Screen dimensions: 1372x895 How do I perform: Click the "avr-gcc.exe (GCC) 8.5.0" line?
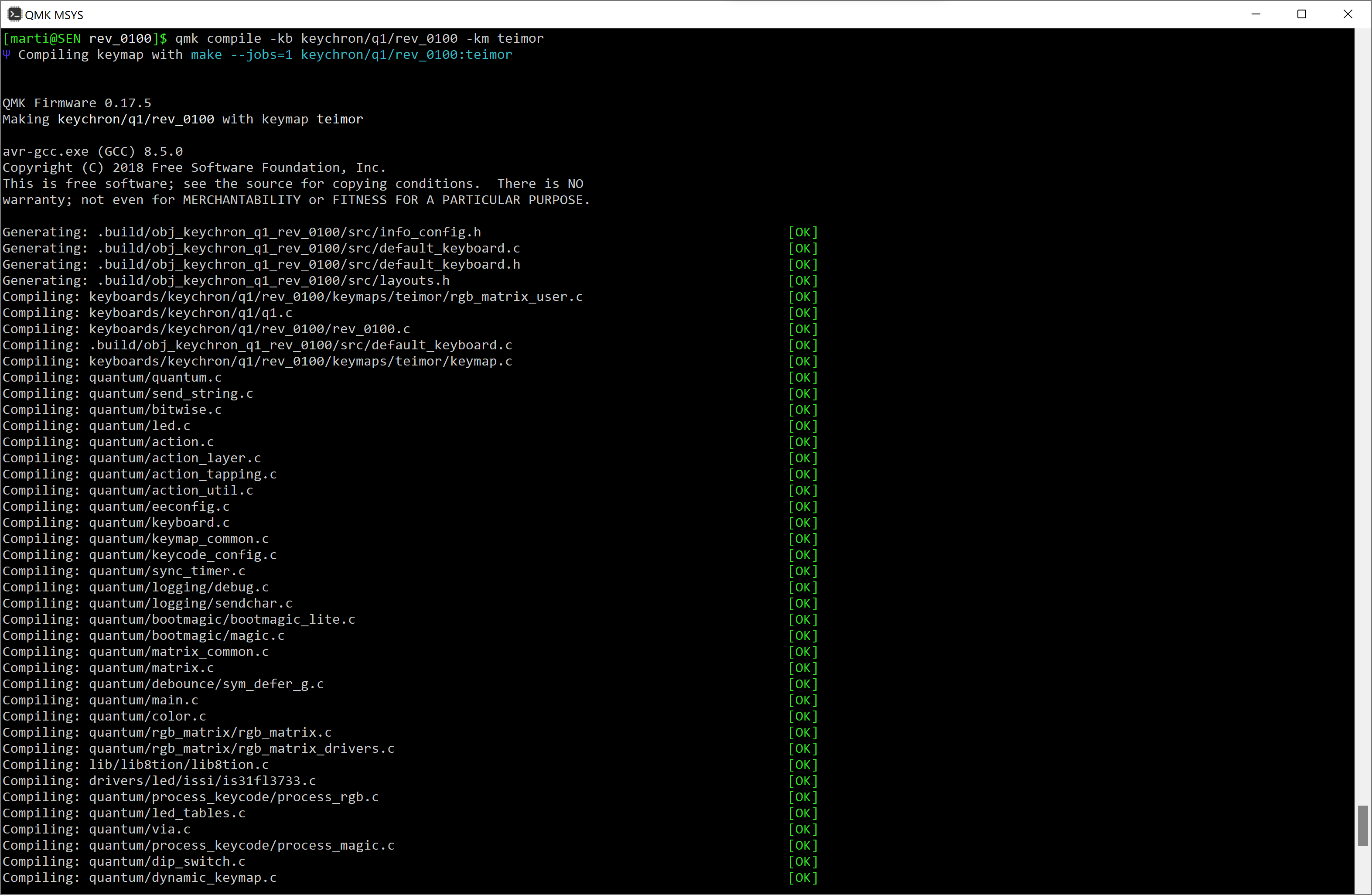[92, 152]
